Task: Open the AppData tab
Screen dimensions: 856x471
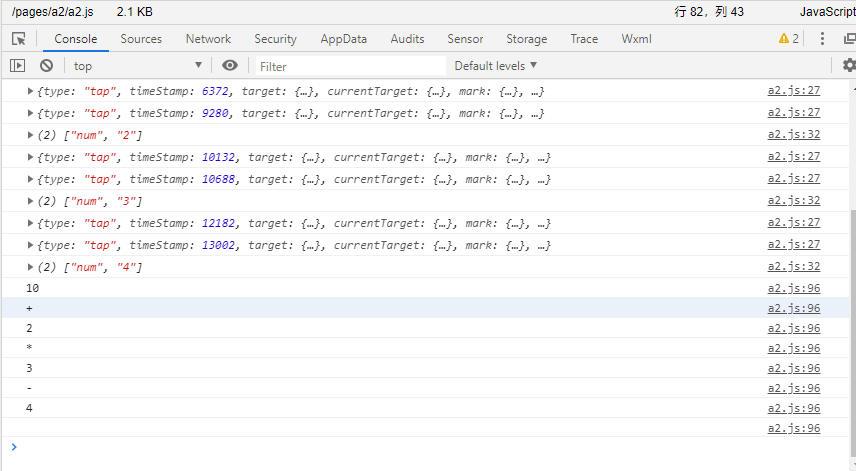Action: click(x=343, y=39)
